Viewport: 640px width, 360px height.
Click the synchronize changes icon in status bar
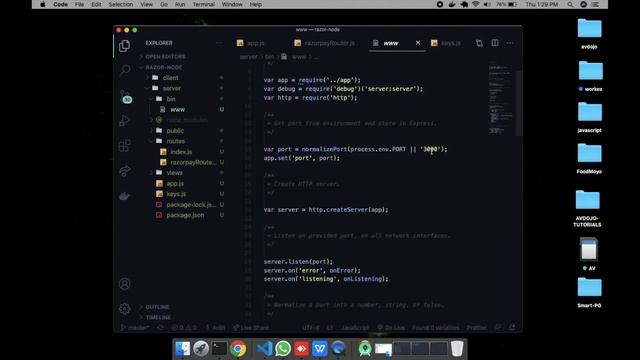(160, 327)
